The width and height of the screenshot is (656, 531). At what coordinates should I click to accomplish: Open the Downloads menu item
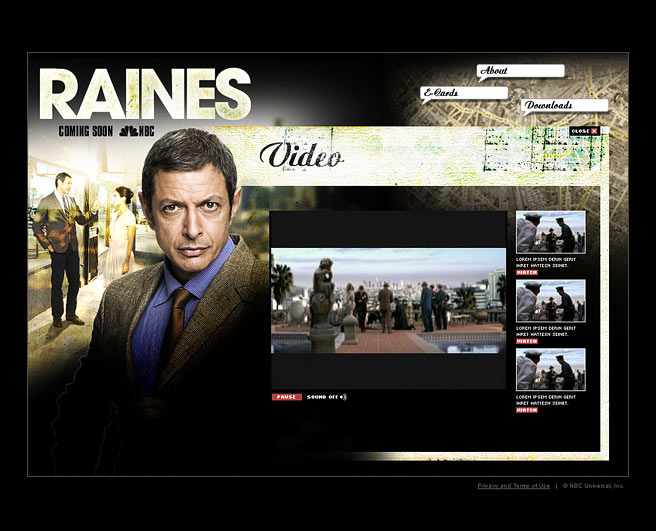(x=565, y=105)
